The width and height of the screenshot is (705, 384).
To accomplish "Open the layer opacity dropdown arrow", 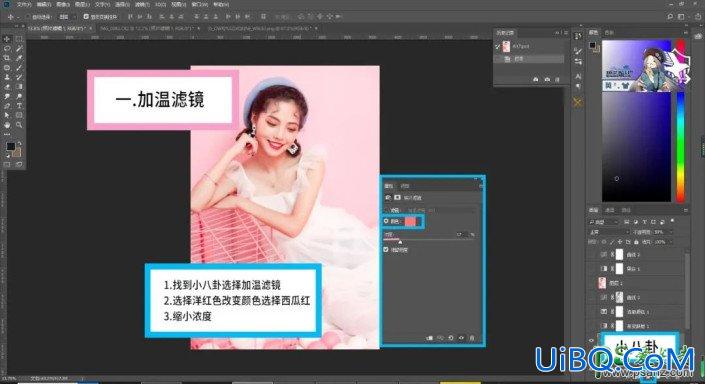I will pyautogui.click(x=670, y=232).
